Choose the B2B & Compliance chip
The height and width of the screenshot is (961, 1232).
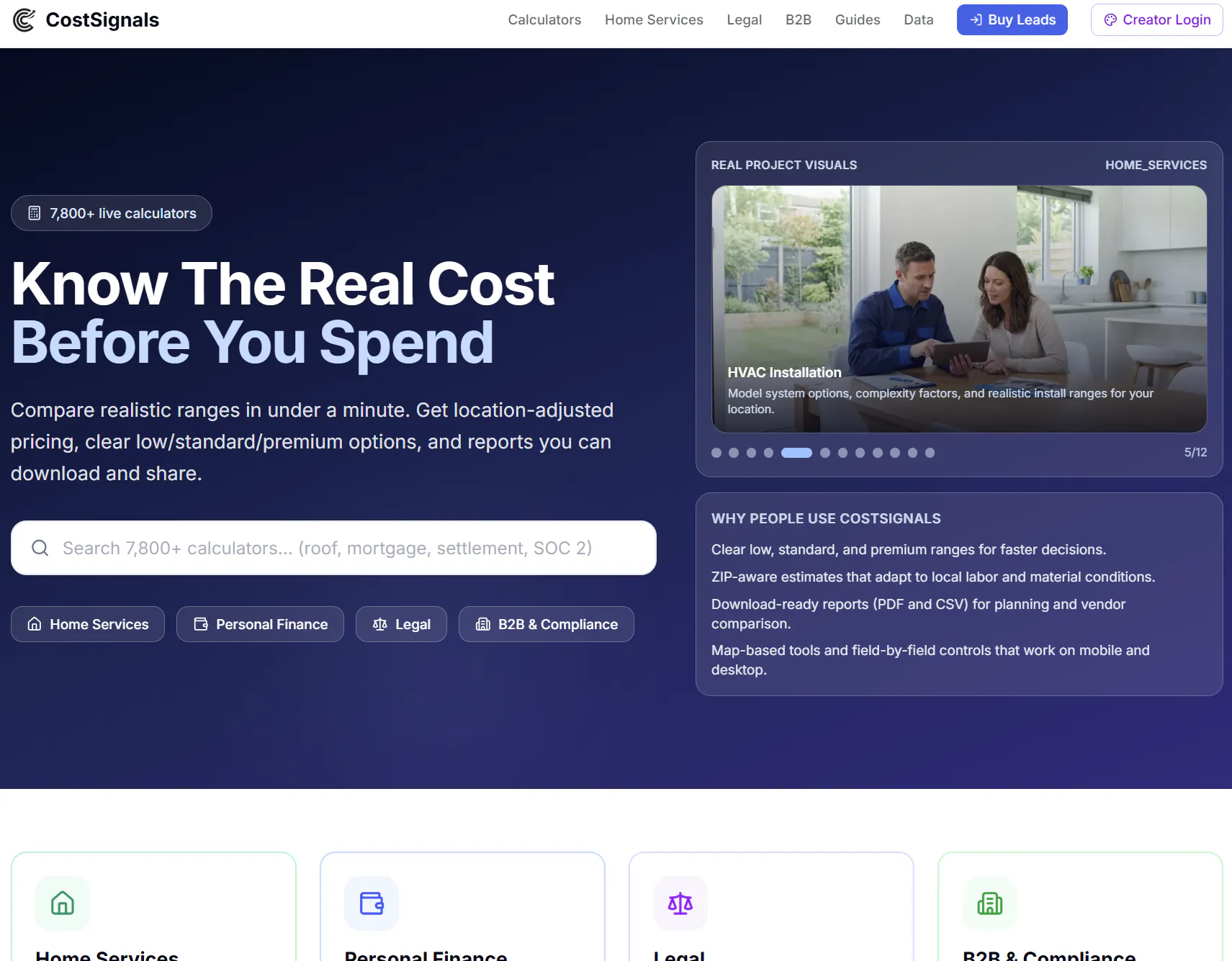point(547,624)
